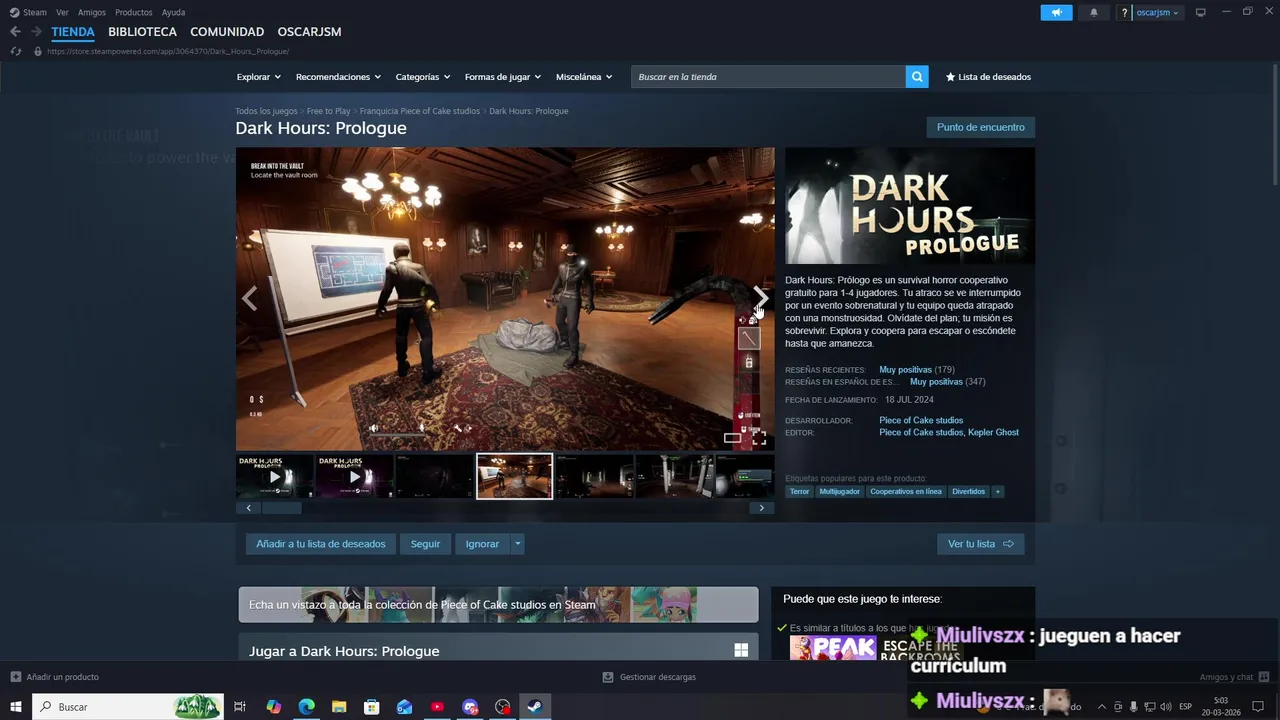
Task: Select the Divertidos tag
Action: pyautogui.click(x=968, y=492)
